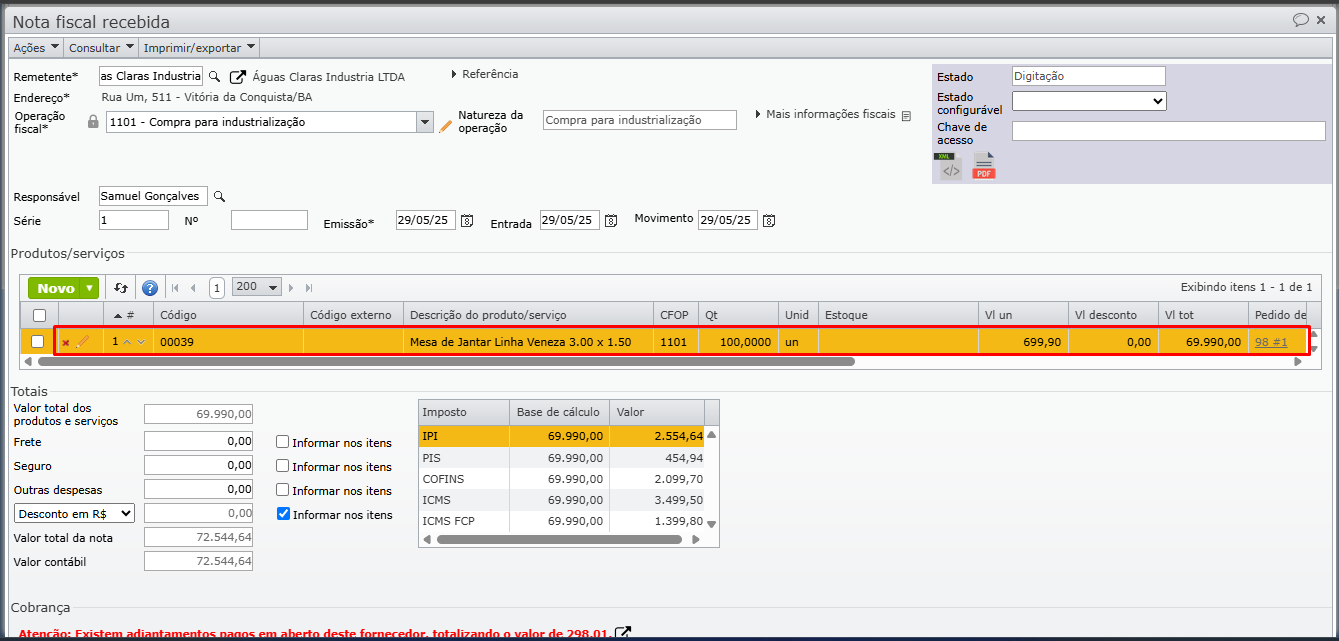
Task: Click the Código column header
Action: (x=228, y=315)
